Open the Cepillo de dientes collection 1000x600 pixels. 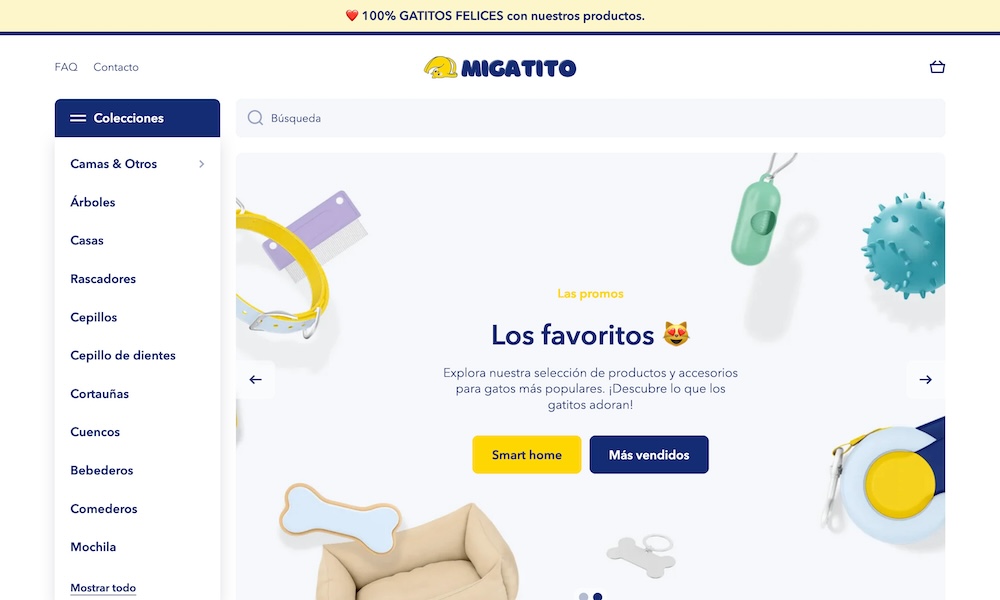point(122,355)
